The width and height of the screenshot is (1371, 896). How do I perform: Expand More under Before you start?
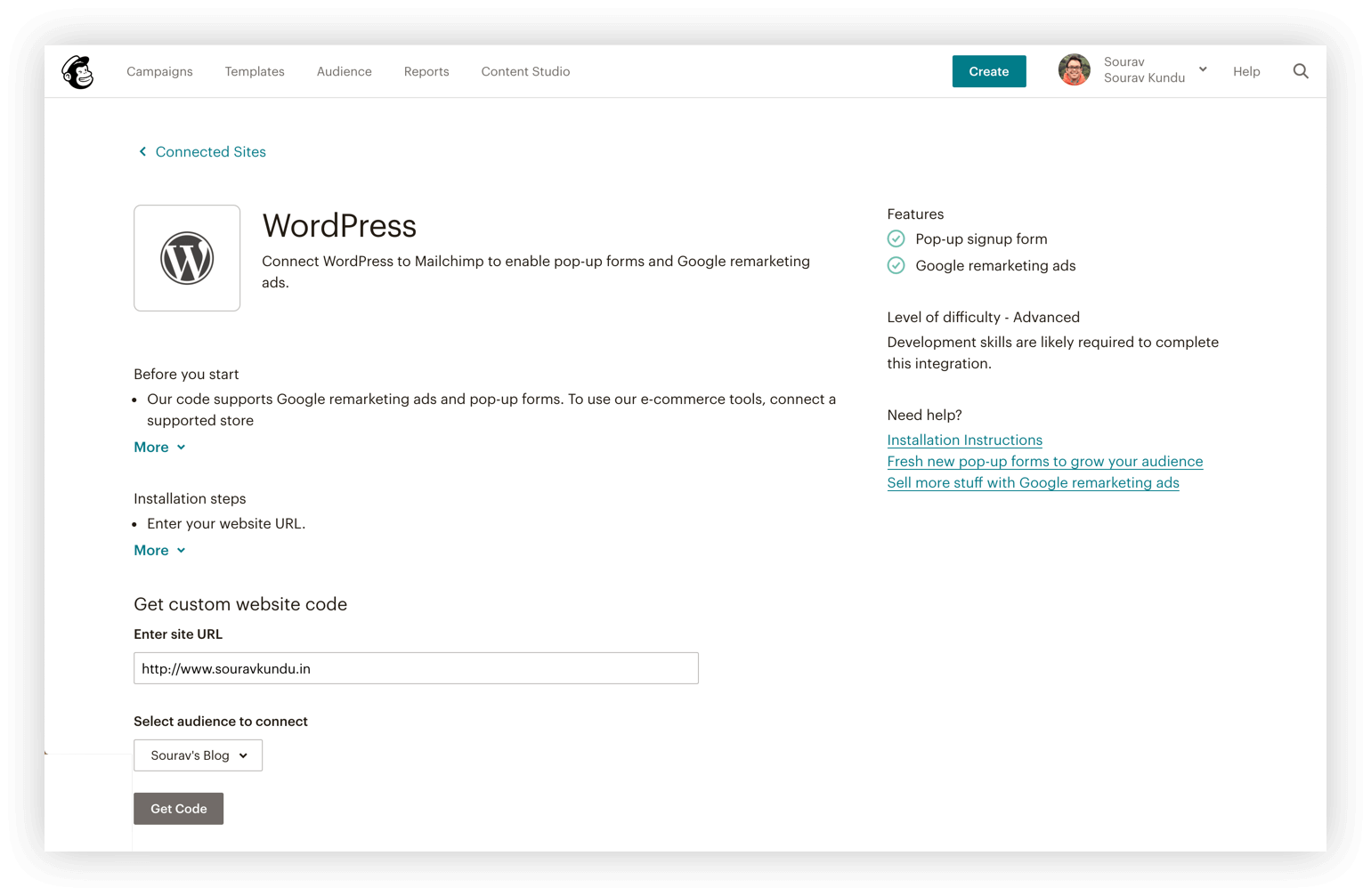(x=159, y=447)
